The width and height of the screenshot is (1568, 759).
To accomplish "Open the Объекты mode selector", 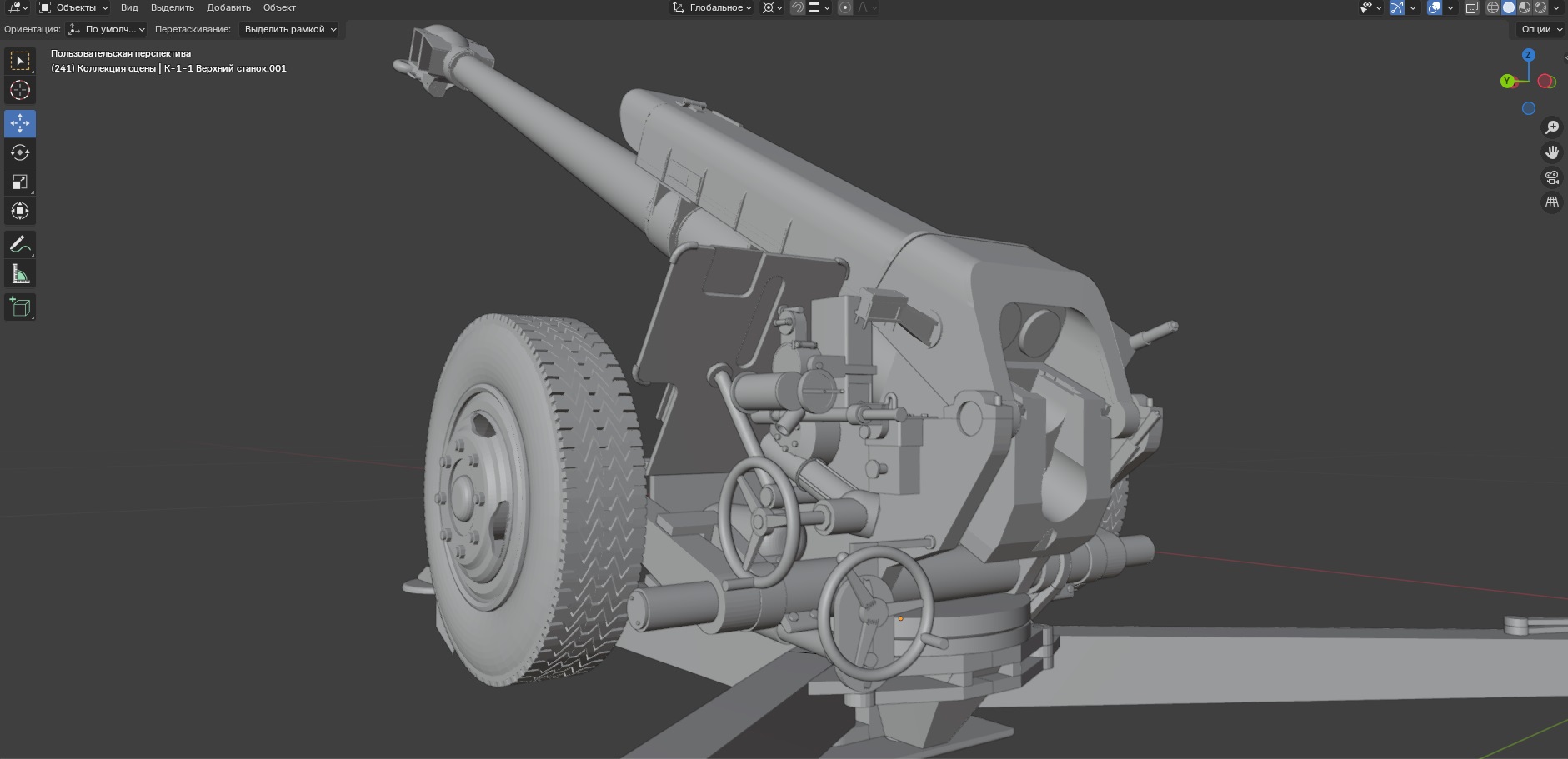I will click(x=74, y=7).
